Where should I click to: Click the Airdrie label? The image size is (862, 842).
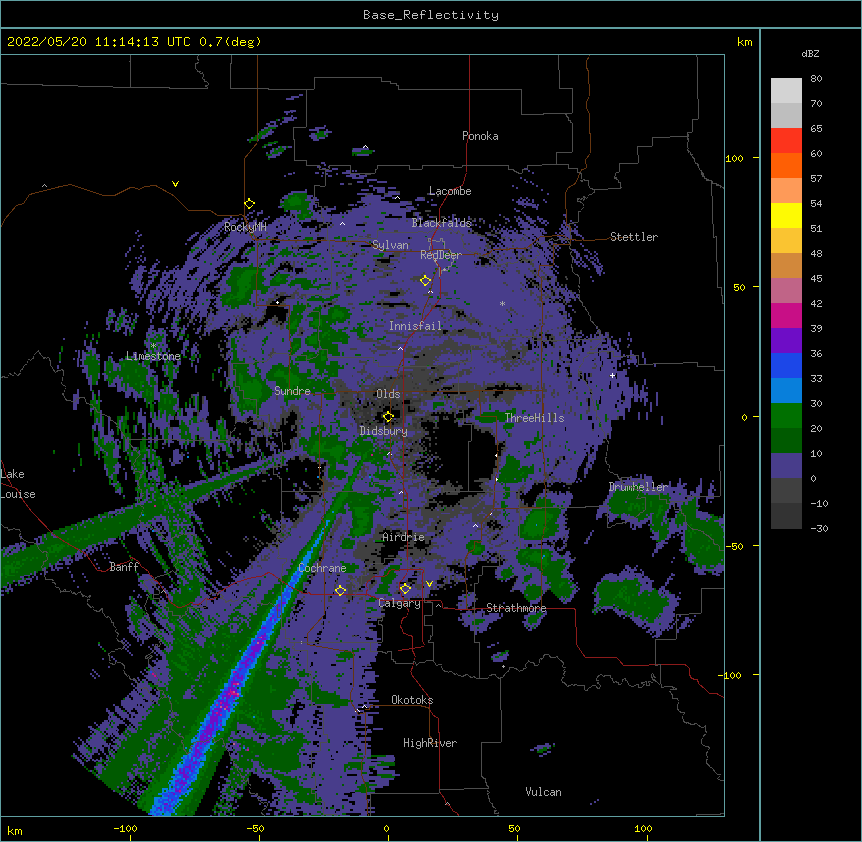click(403, 537)
